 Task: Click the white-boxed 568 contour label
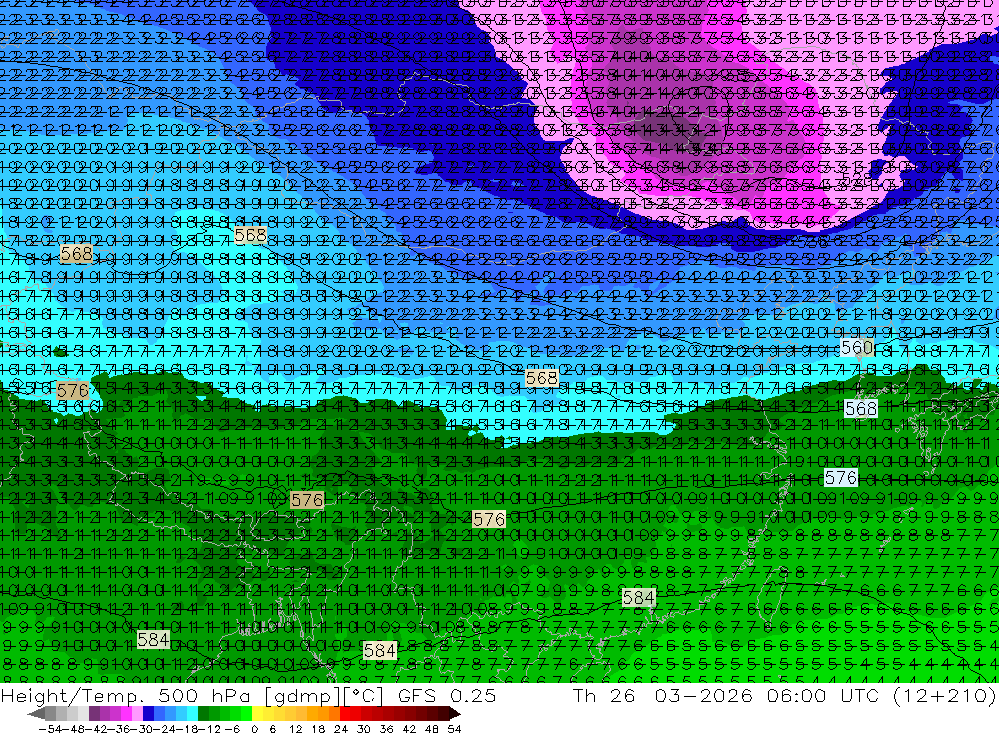[860, 408]
